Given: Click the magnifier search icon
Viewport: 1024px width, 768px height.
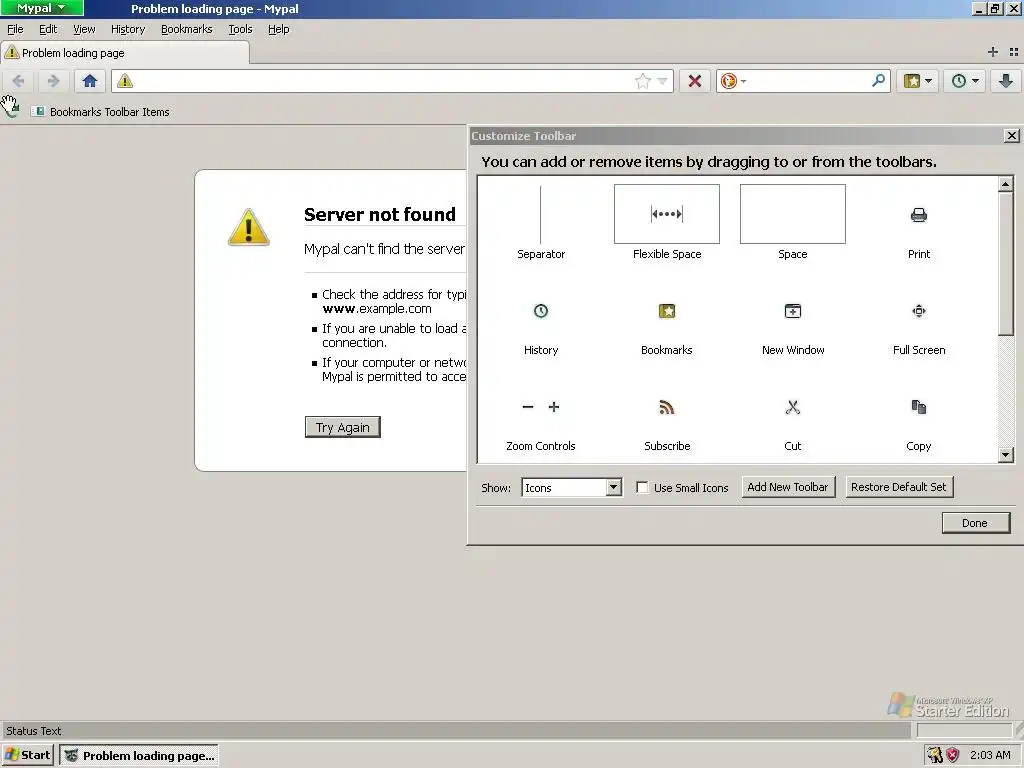Looking at the screenshot, I should (878, 80).
